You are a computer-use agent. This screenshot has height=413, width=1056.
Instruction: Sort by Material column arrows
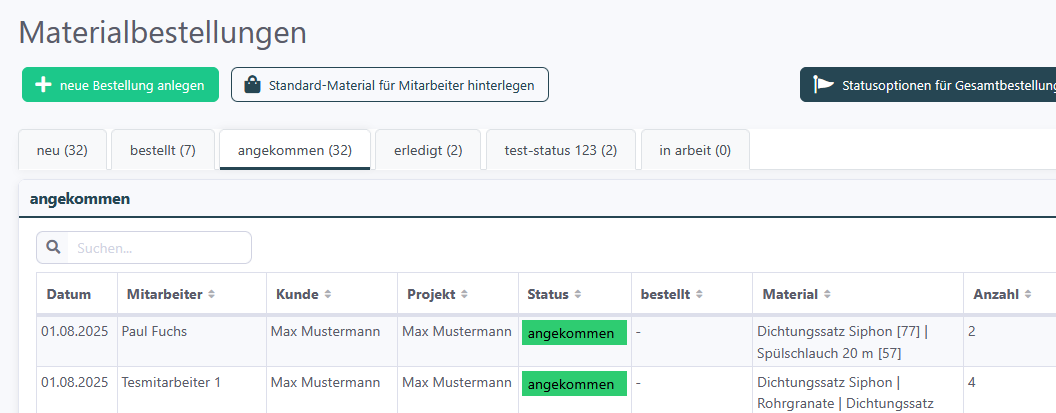(x=827, y=294)
